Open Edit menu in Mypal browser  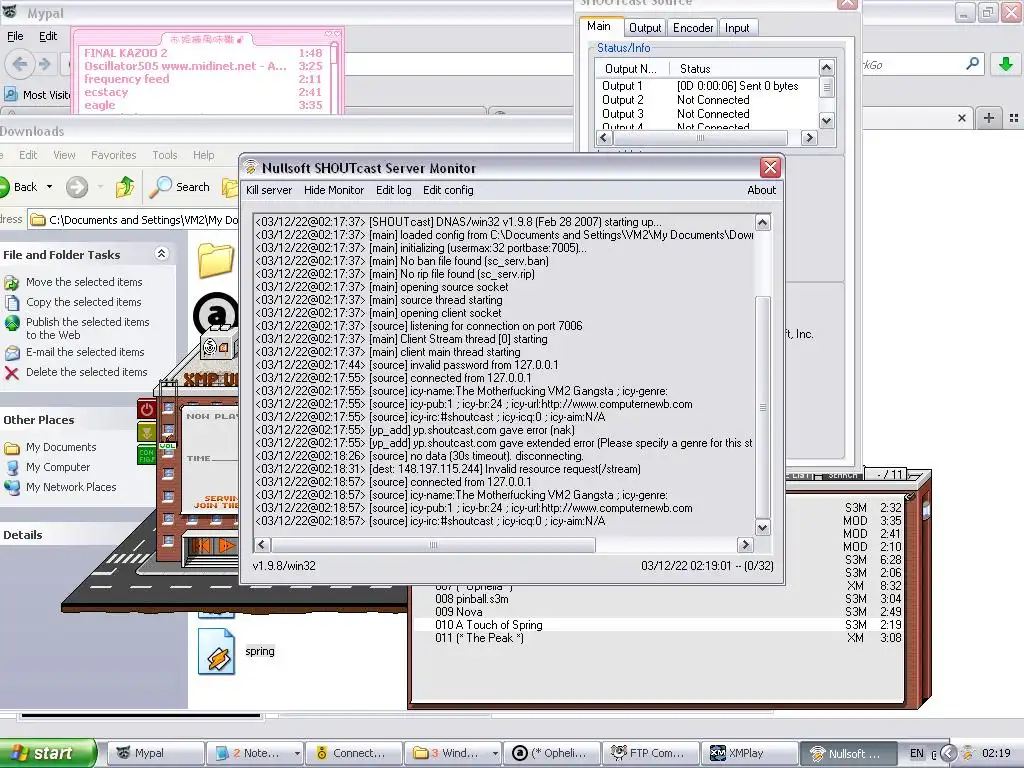pyautogui.click(x=48, y=36)
